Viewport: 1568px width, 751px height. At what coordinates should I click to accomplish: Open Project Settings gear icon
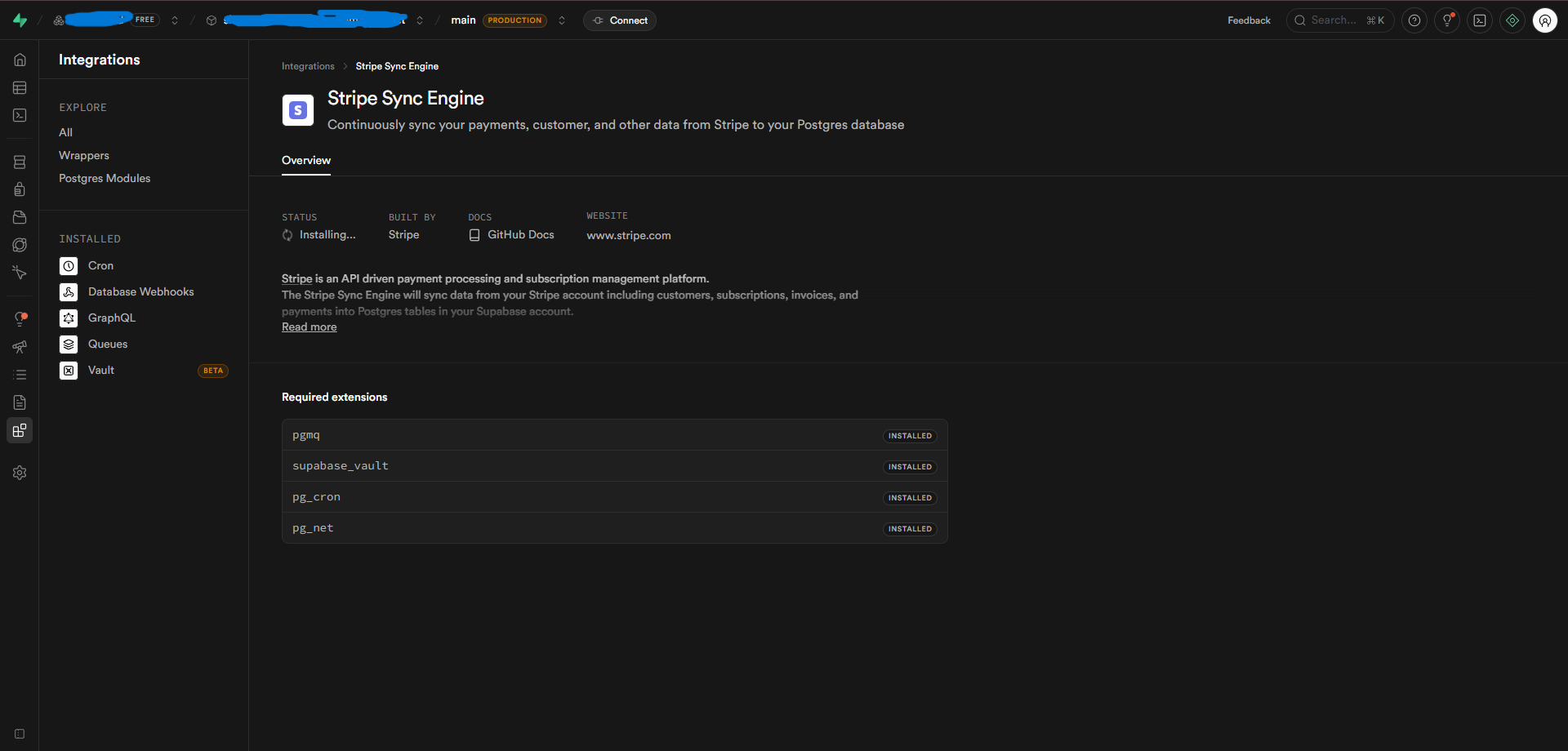[20, 473]
